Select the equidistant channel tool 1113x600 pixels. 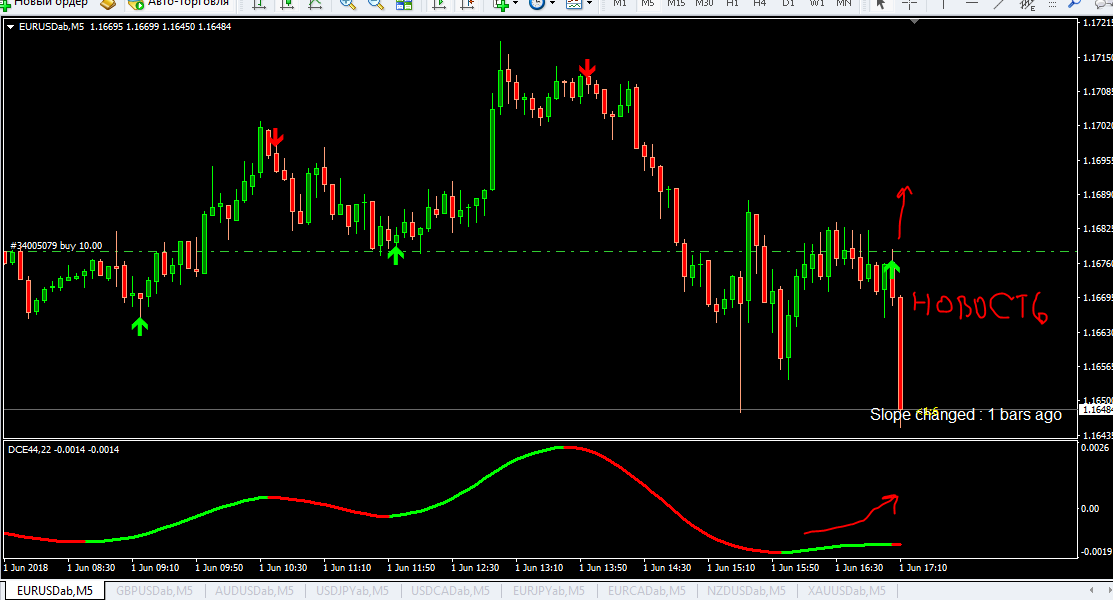1027,4
